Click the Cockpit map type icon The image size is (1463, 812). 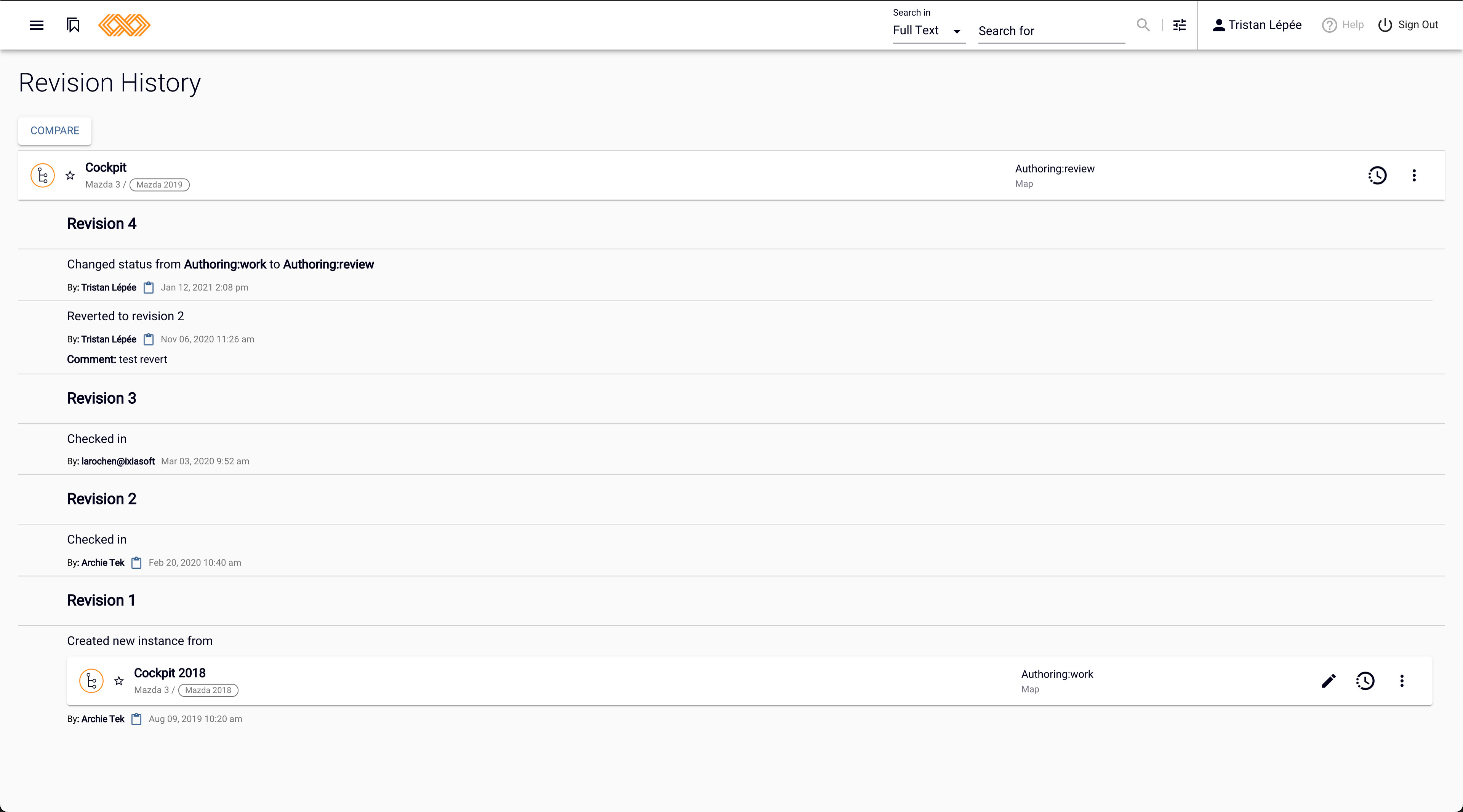(x=43, y=176)
